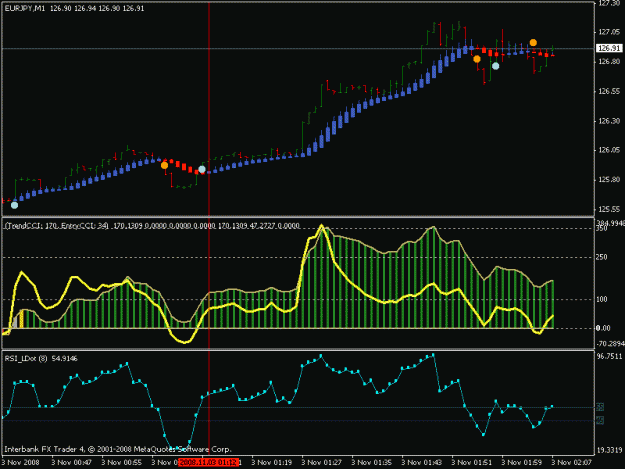Click the 3 Nov 02:07 time label

572,463
